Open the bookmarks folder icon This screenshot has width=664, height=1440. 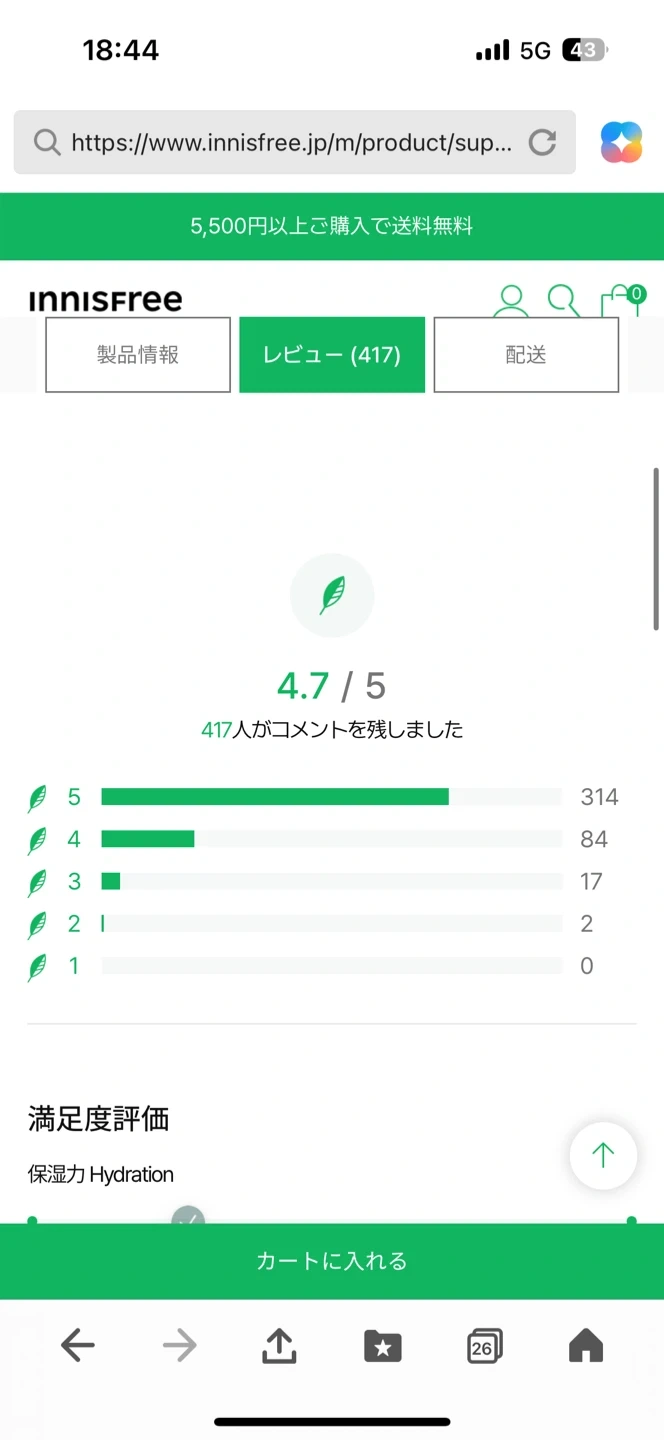click(382, 1346)
